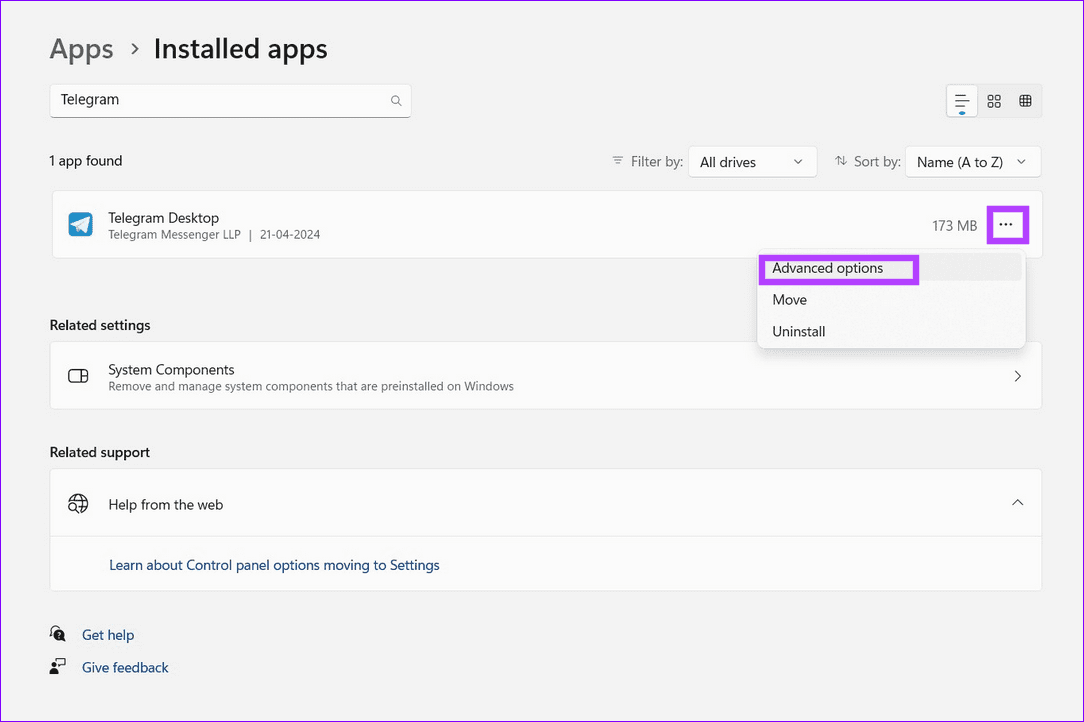Switch to grid view layout

(x=1024, y=100)
